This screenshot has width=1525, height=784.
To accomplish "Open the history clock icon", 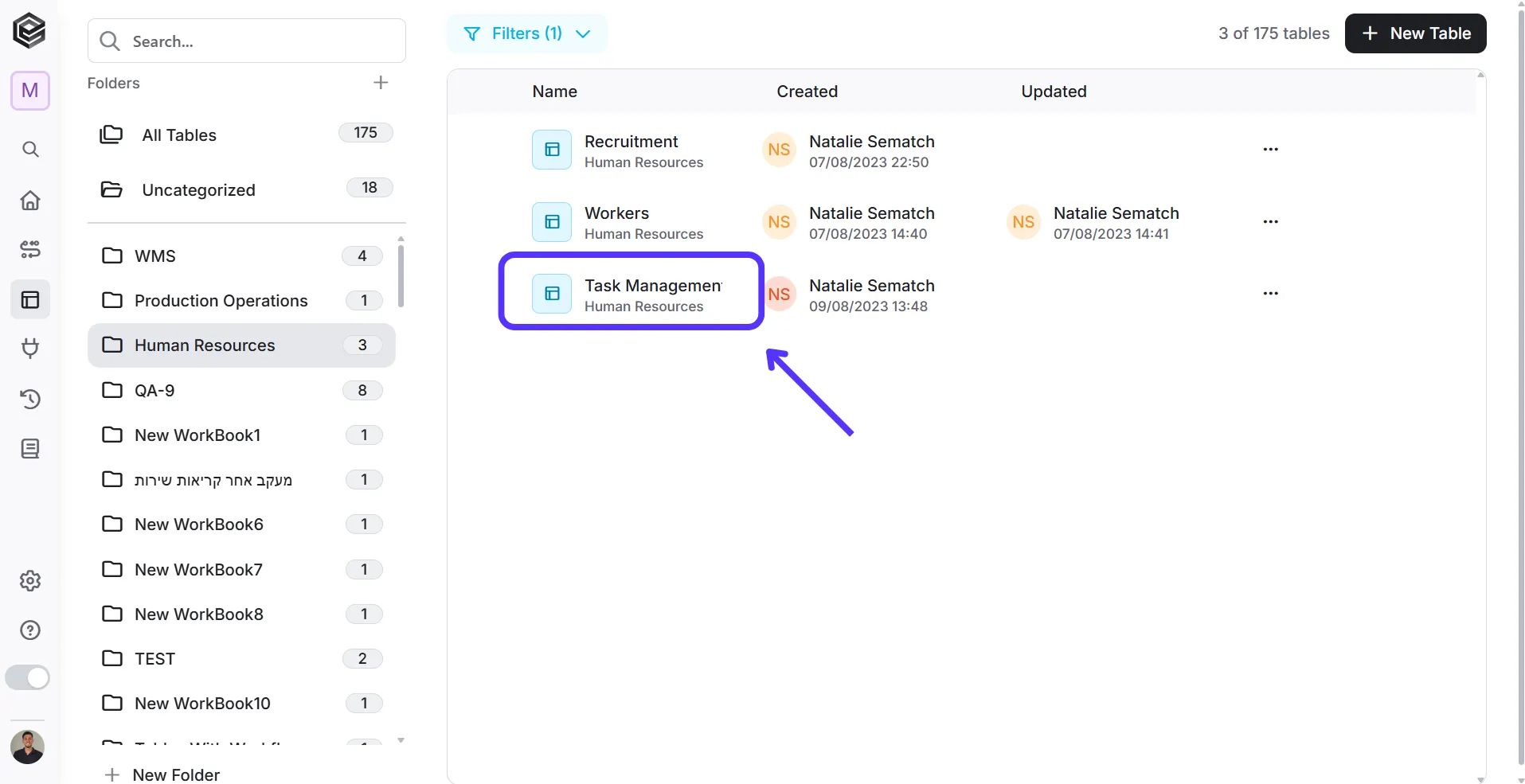I will pyautogui.click(x=30, y=399).
